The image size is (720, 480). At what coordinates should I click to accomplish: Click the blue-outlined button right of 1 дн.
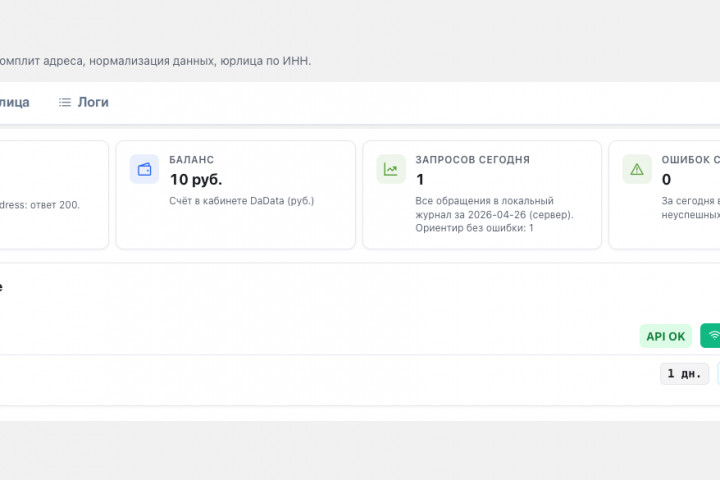(x=717, y=374)
